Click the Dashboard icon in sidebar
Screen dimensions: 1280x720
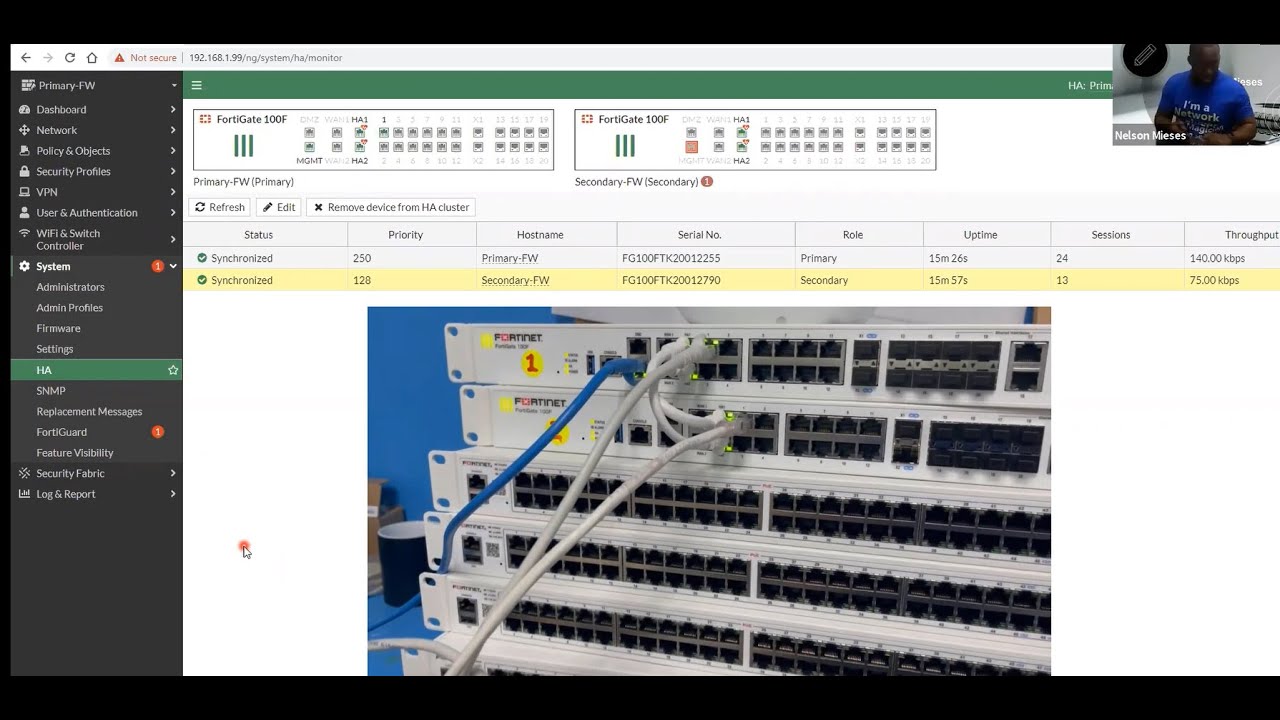25,109
